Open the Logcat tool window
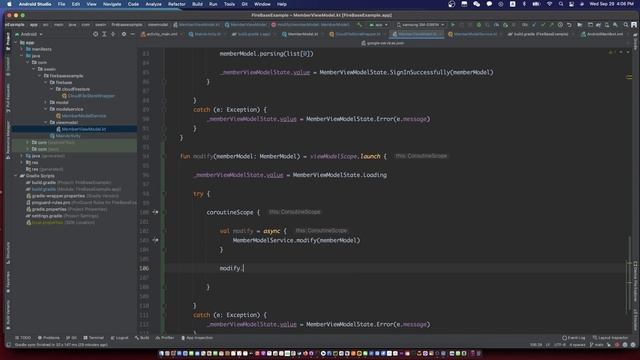The width and height of the screenshot is (640, 360). point(119,338)
